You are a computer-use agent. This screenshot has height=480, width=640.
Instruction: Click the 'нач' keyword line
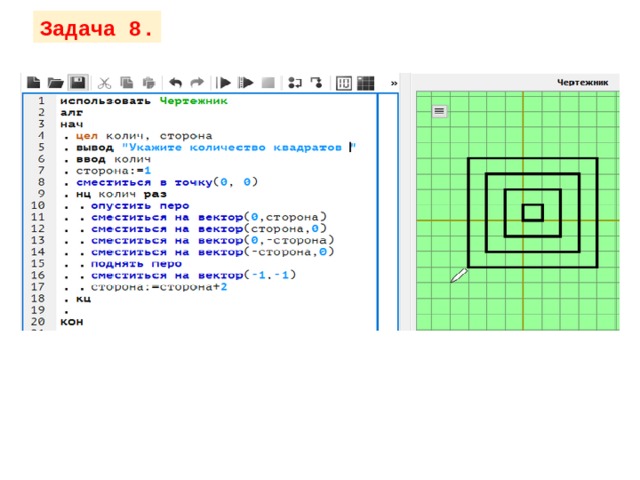coord(71,124)
